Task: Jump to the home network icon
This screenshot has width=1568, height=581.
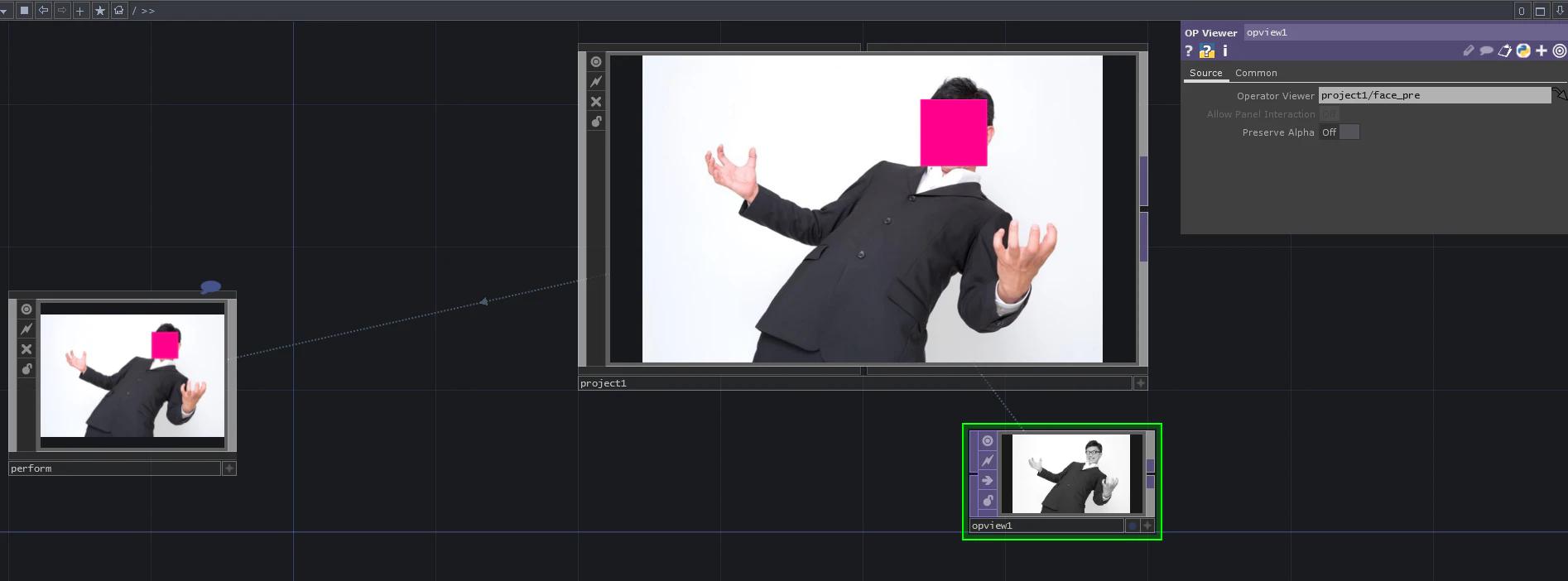Action: 119,11
